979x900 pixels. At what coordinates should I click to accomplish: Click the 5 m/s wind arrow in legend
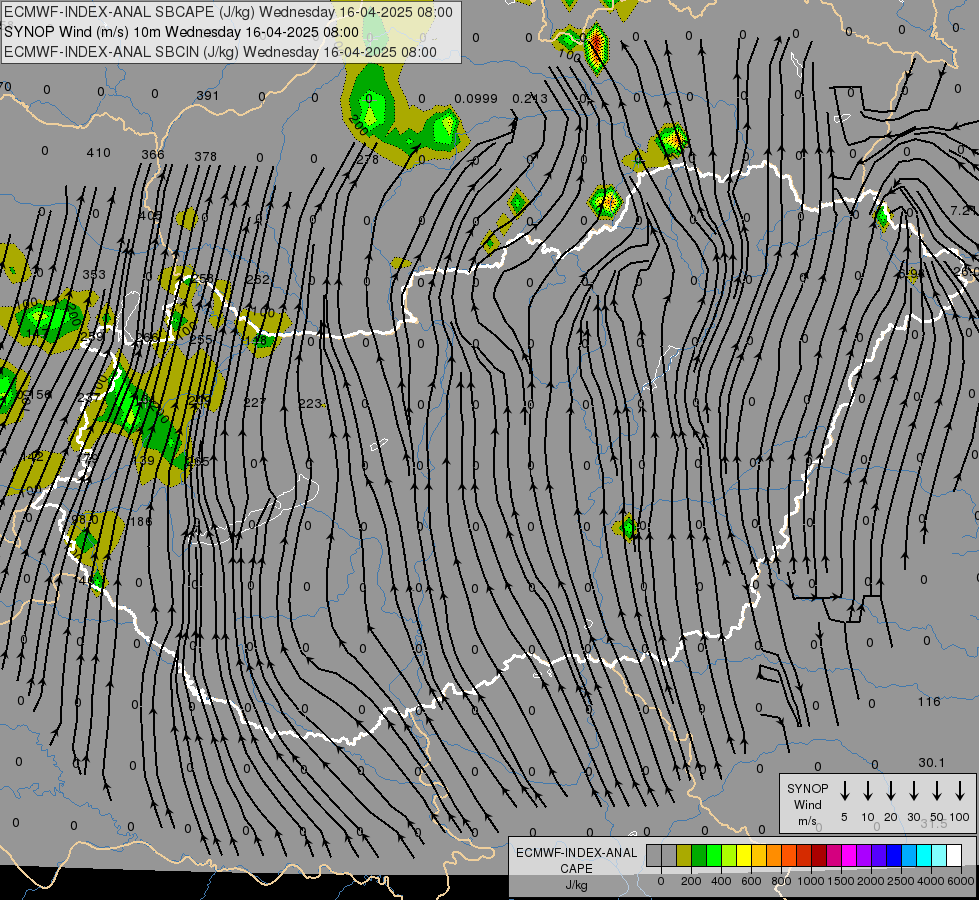click(844, 791)
